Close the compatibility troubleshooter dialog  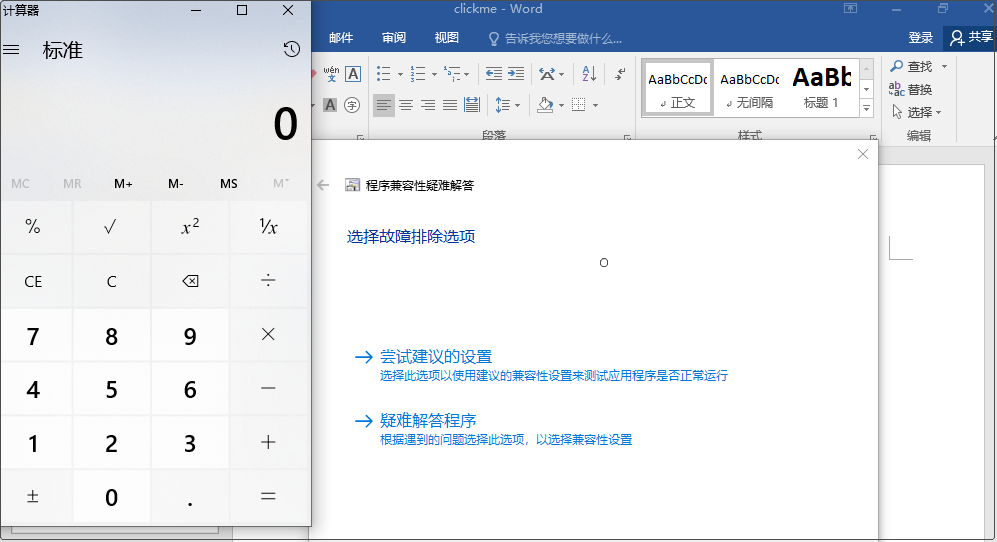pyautogui.click(x=863, y=154)
